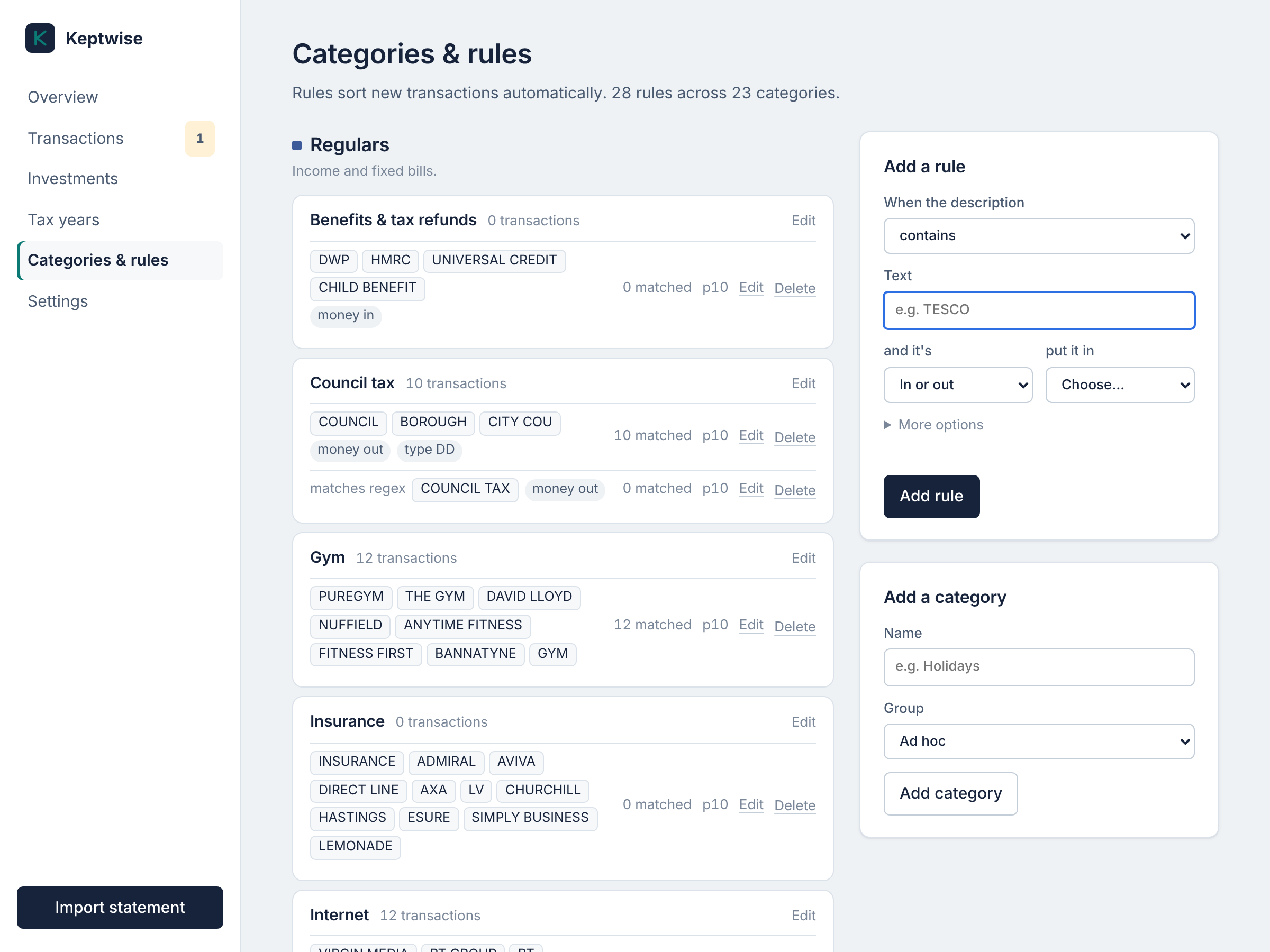Edit the COUNCIL BOROUGH rule

(750, 436)
